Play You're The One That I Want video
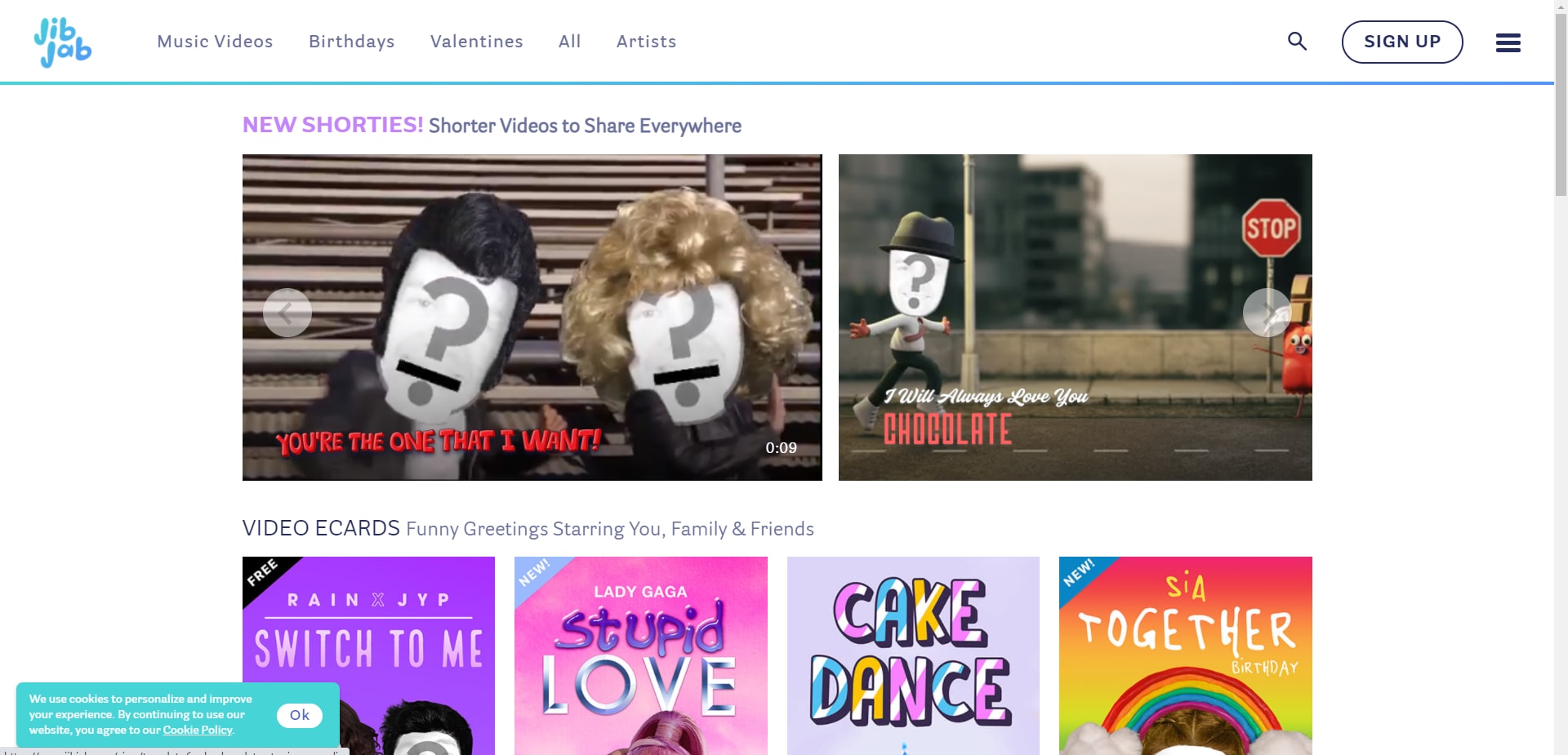The image size is (1568, 755). (532, 318)
